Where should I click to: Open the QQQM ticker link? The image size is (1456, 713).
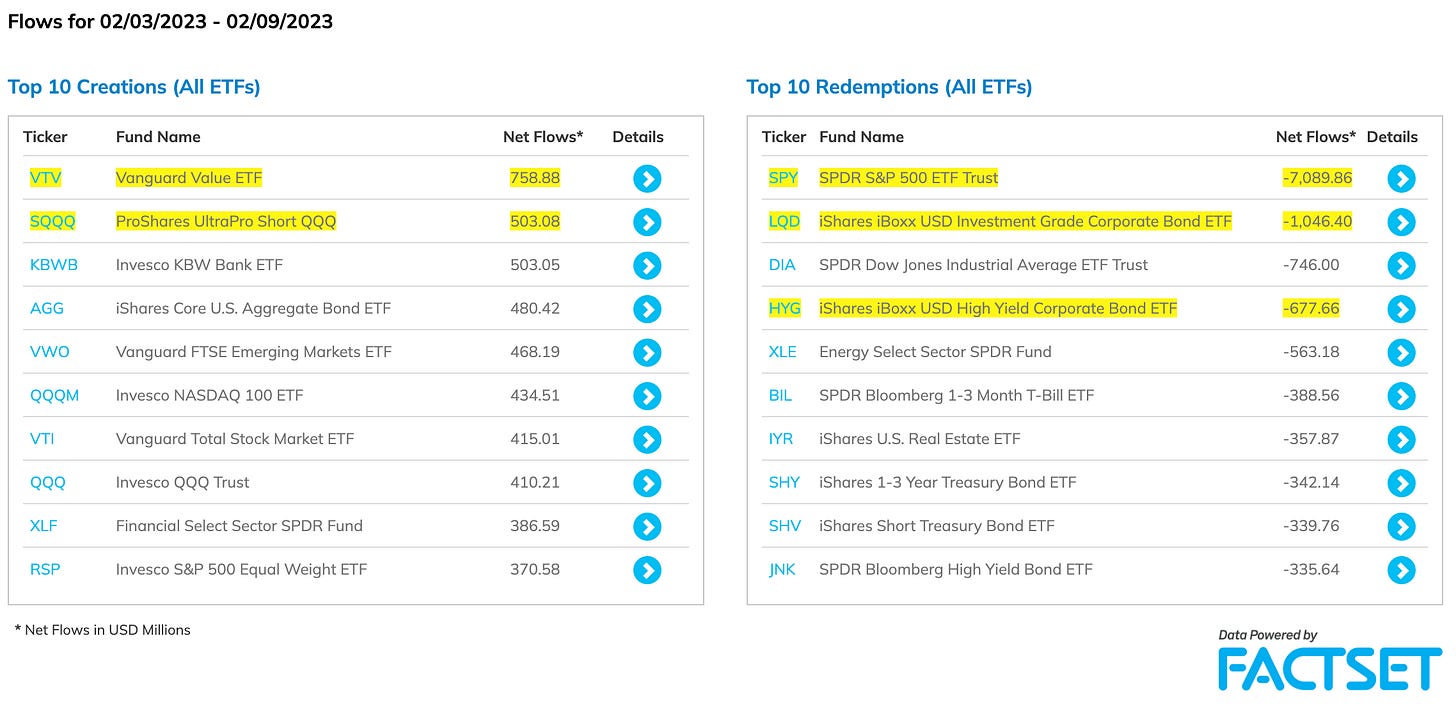(55, 395)
